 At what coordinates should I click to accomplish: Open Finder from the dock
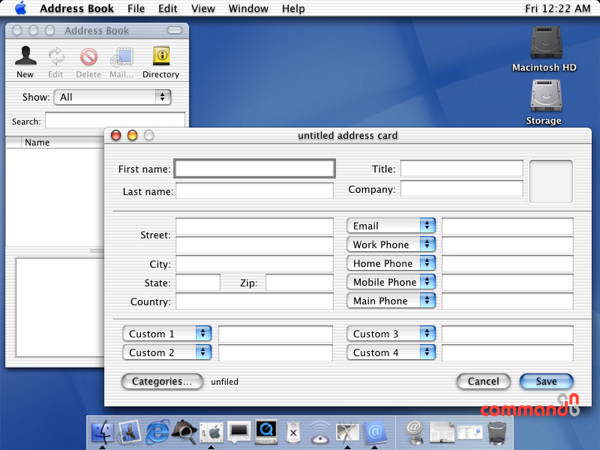click(103, 432)
